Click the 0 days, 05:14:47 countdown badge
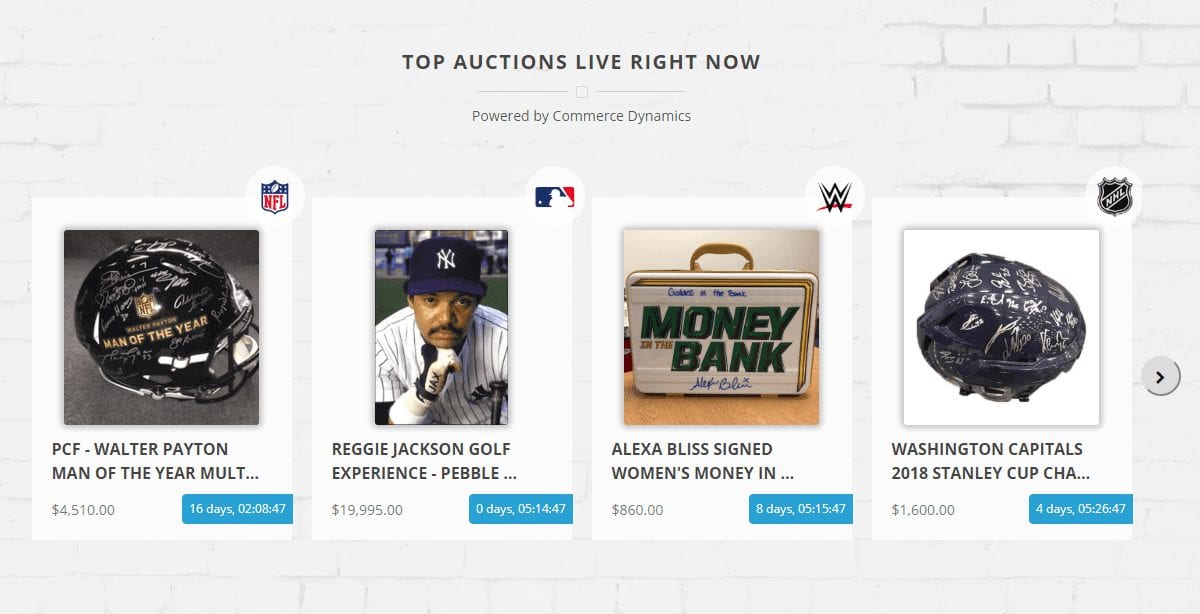The height and width of the screenshot is (614, 1200). 521,508
